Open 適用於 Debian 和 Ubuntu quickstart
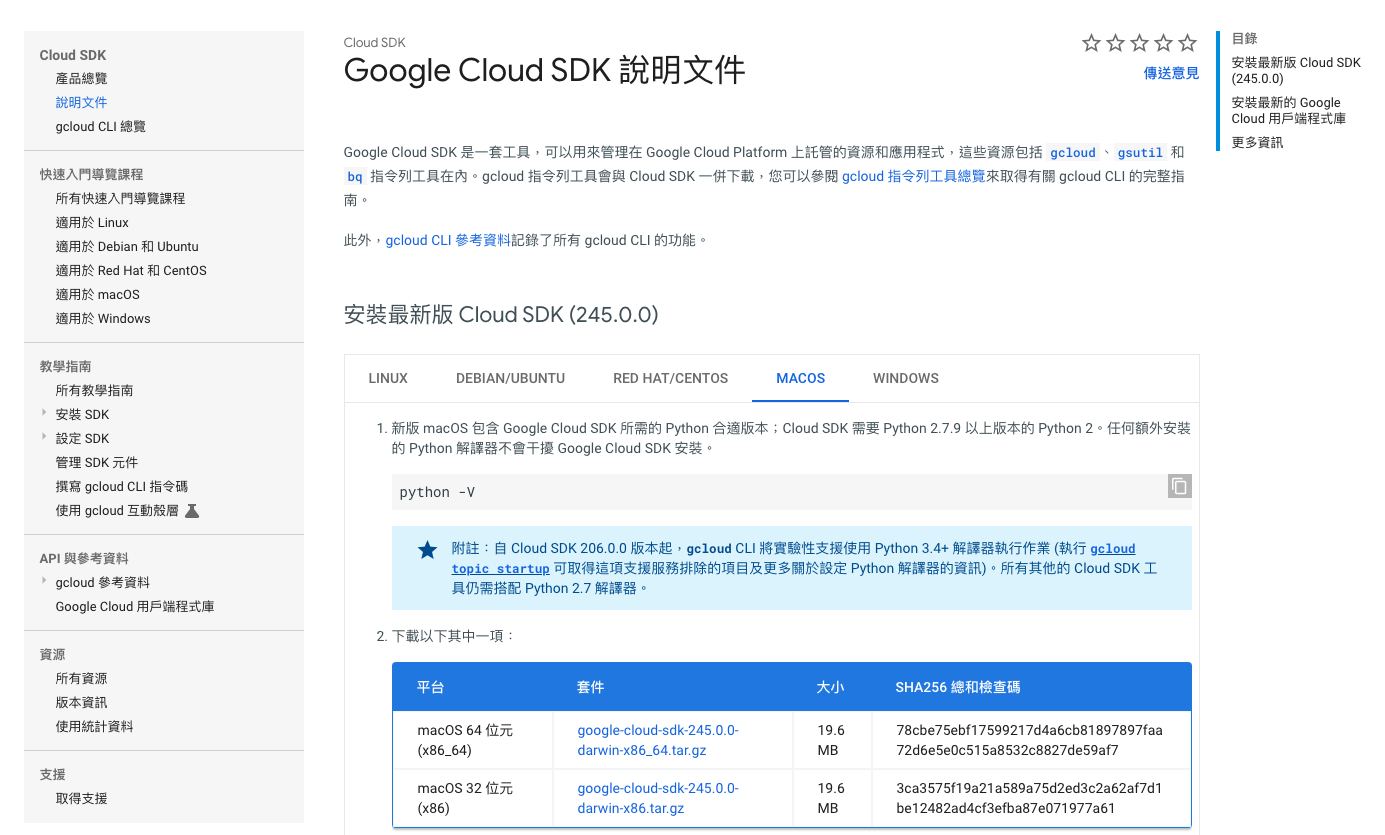The image size is (1385, 835). click(x=127, y=247)
